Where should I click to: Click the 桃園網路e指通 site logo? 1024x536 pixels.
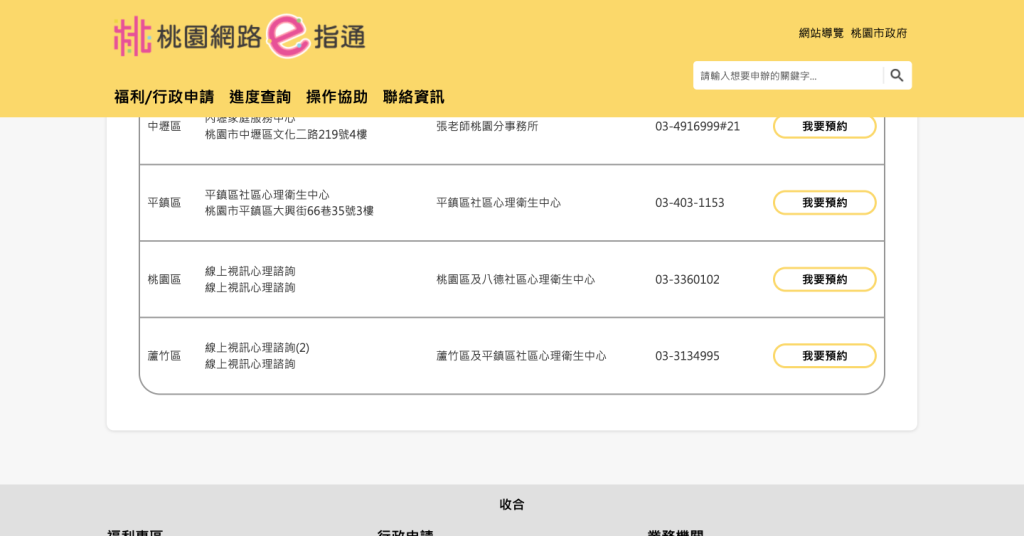(239, 36)
